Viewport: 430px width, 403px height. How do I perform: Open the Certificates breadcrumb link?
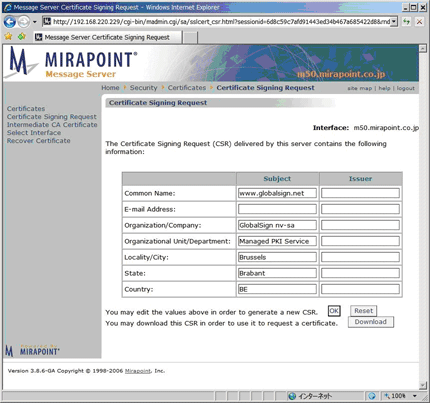click(187, 88)
